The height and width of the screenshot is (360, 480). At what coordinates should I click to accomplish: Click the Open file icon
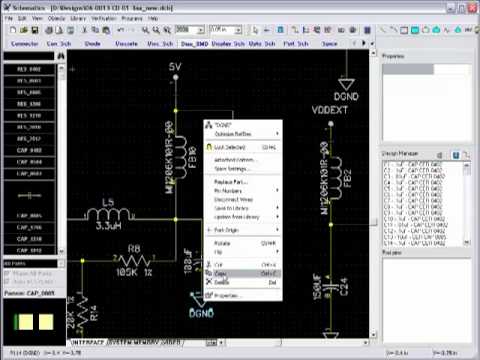coord(24,30)
